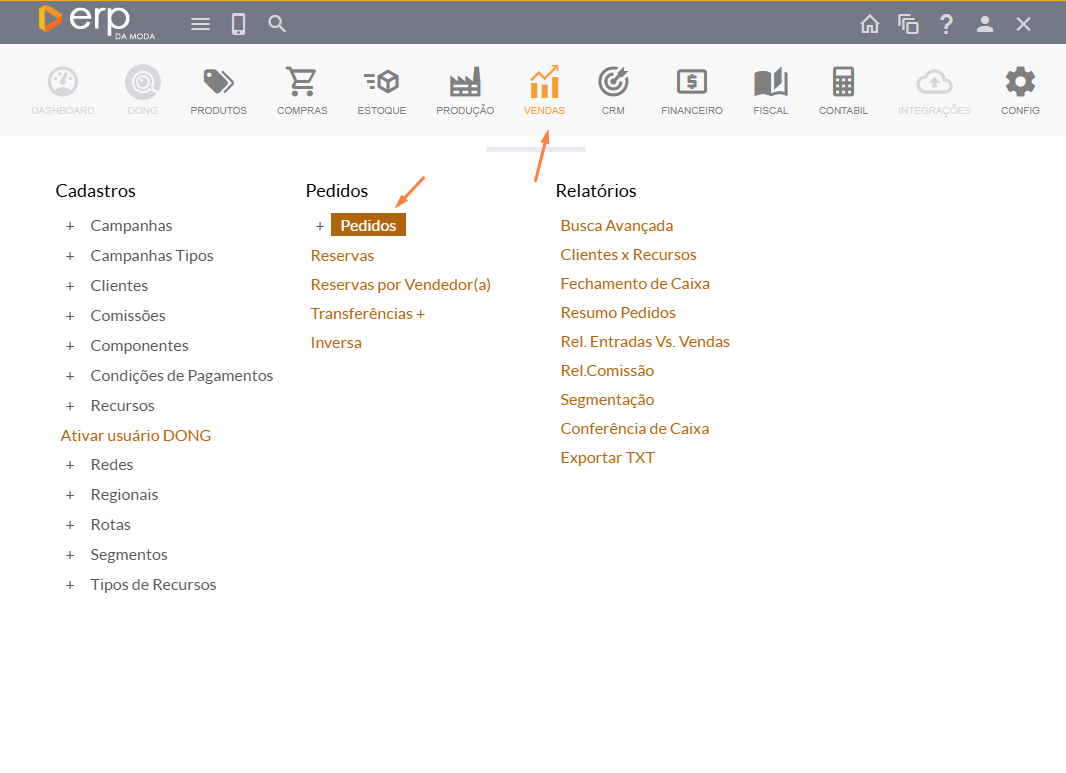This screenshot has width=1066, height=773.
Task: Click the search magnifier icon
Action: pyautogui.click(x=278, y=24)
